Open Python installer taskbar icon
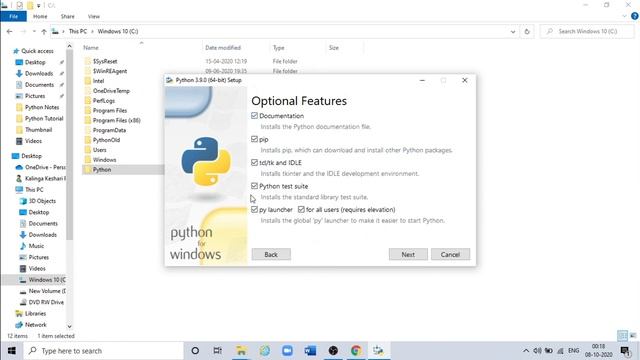 (x=378, y=351)
